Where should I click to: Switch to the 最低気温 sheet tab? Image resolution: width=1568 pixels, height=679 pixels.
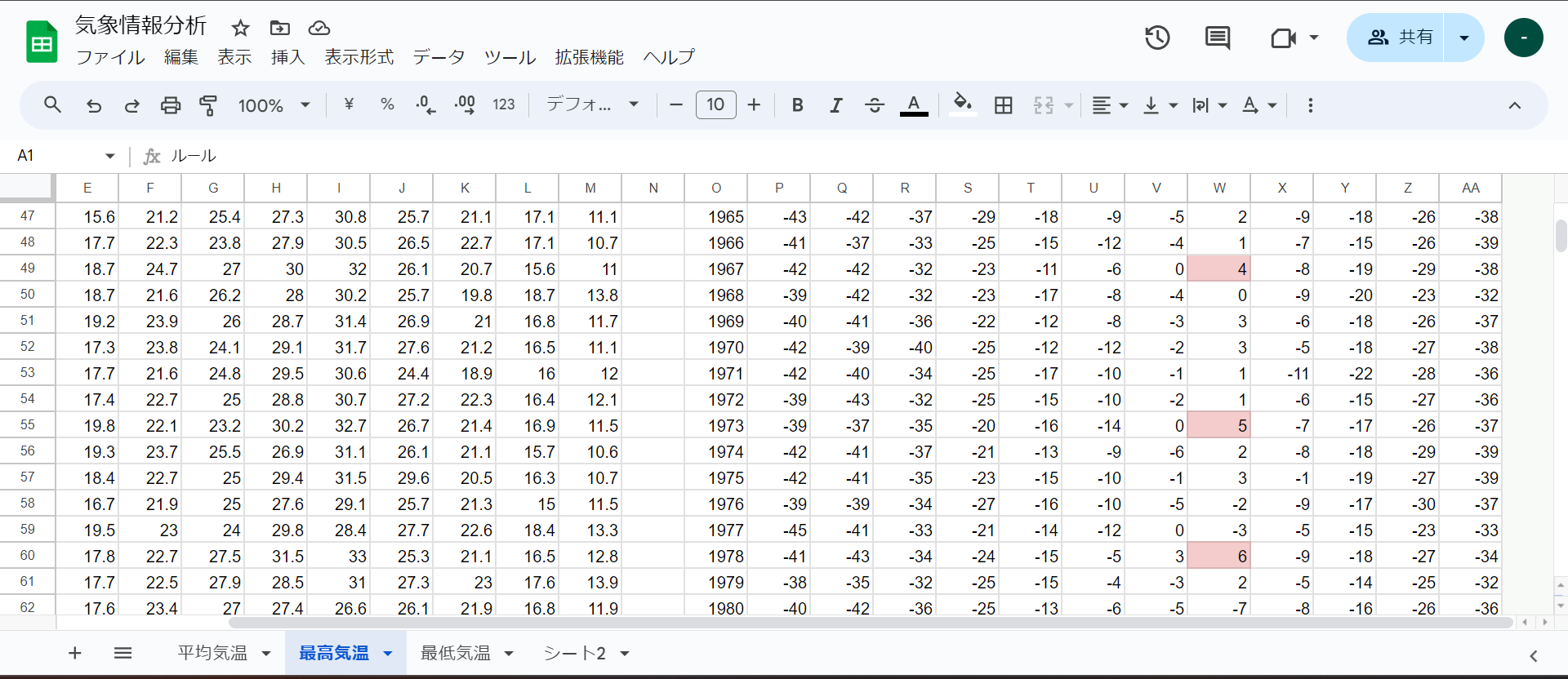click(x=455, y=653)
